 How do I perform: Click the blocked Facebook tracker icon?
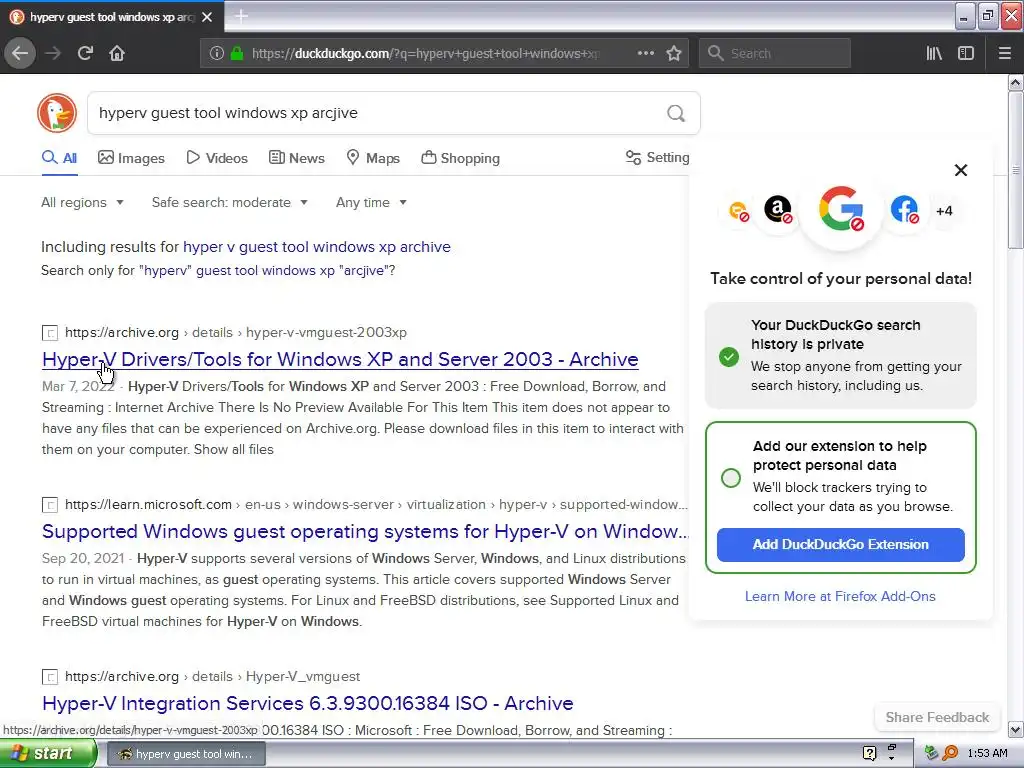[904, 210]
